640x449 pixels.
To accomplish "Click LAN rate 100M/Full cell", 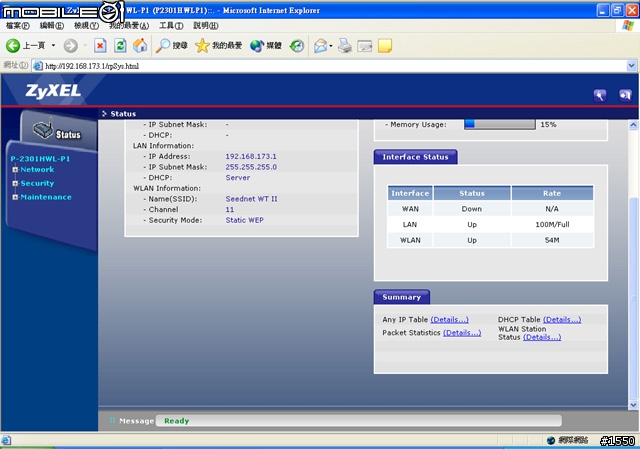I will [x=552, y=224].
